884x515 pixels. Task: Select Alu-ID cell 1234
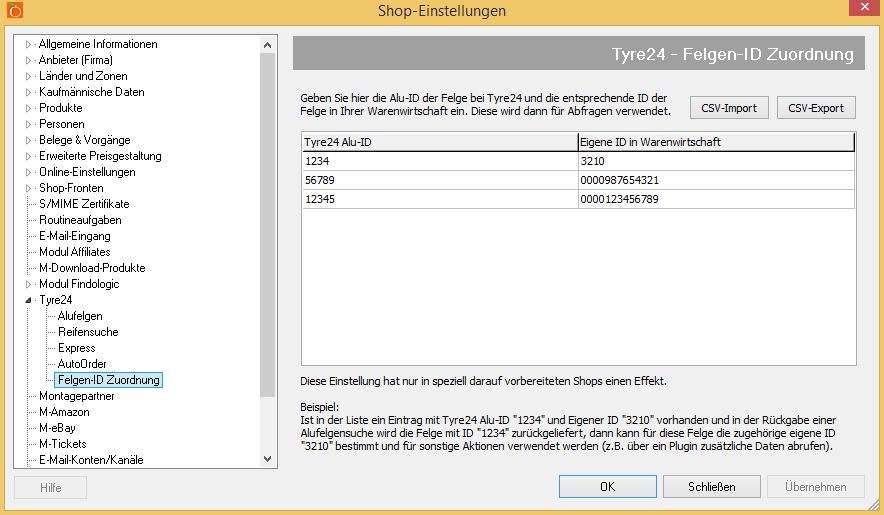(440, 161)
